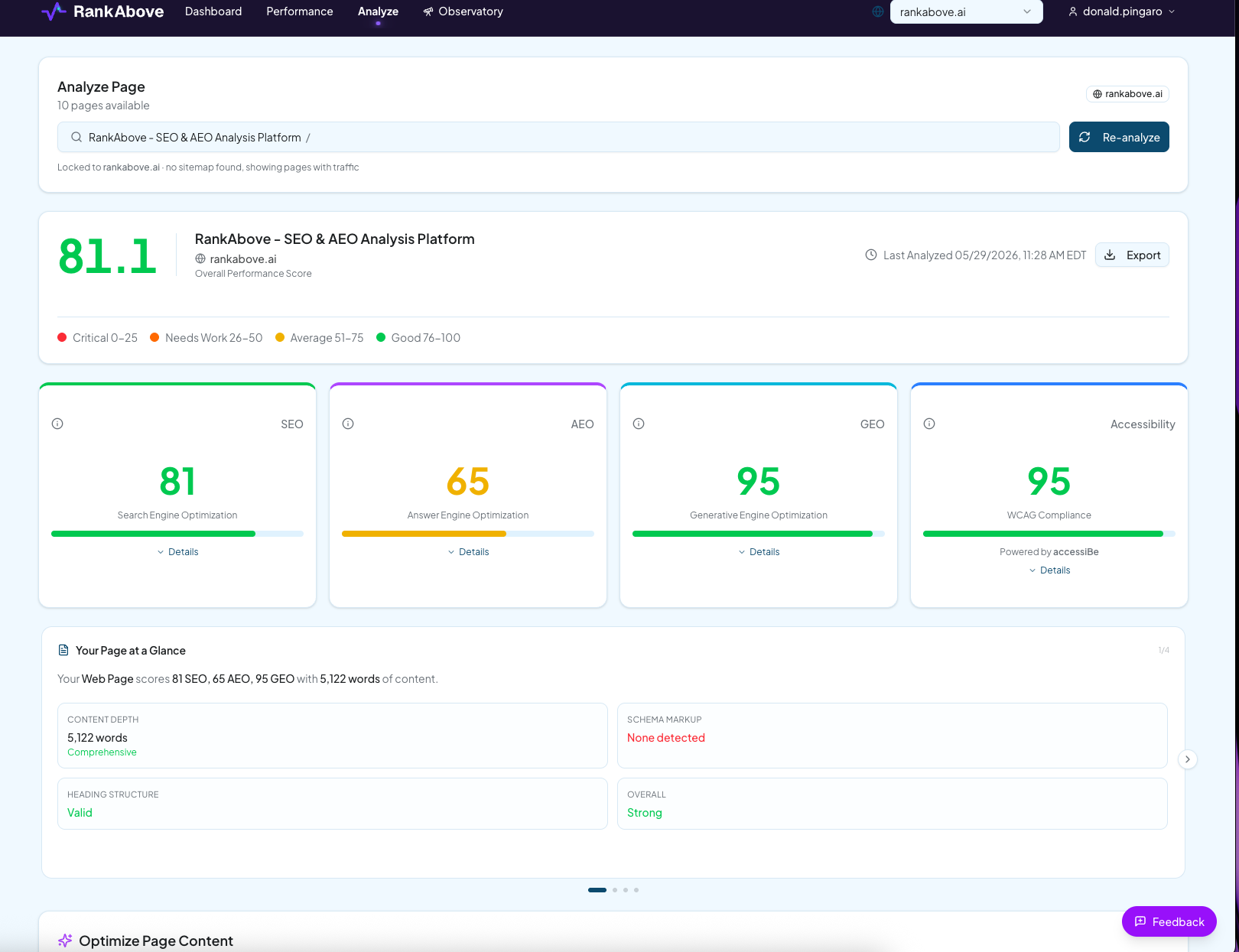Click the 'Strong' overall value
This screenshot has height=952, width=1239.
coord(645,813)
